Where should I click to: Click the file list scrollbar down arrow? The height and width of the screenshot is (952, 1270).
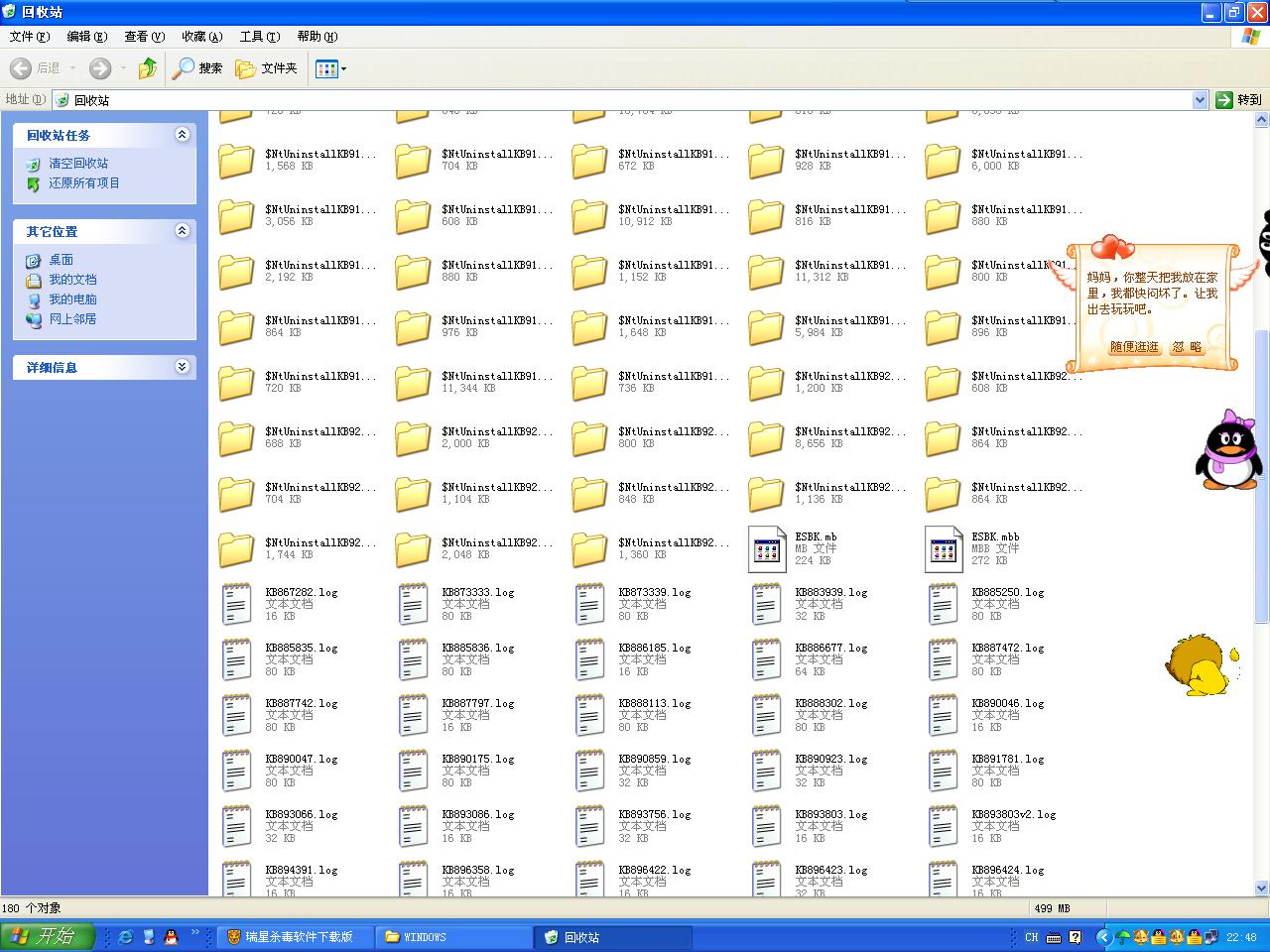click(x=1262, y=889)
